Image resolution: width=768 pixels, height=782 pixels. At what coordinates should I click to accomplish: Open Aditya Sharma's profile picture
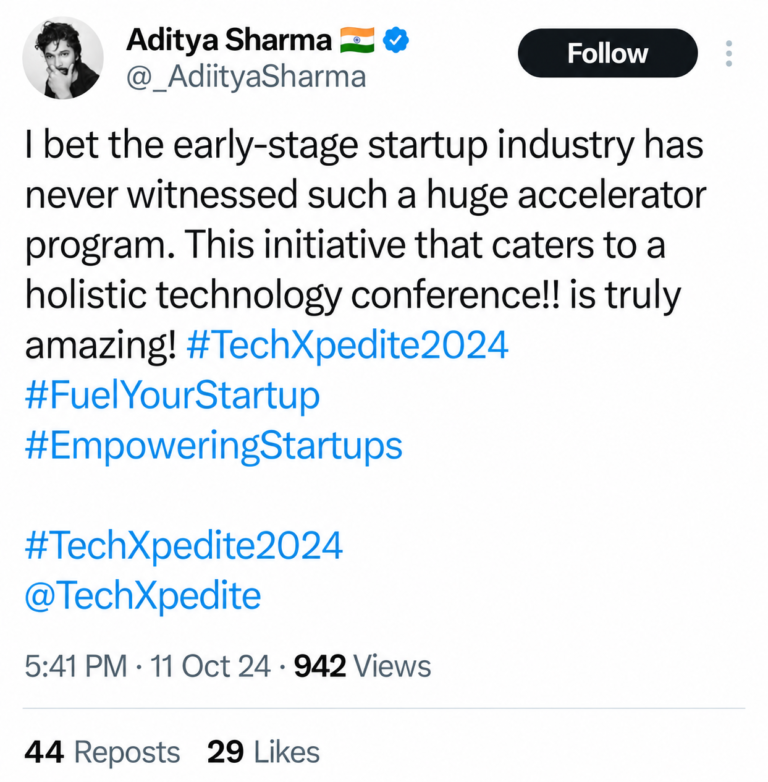pos(63,57)
